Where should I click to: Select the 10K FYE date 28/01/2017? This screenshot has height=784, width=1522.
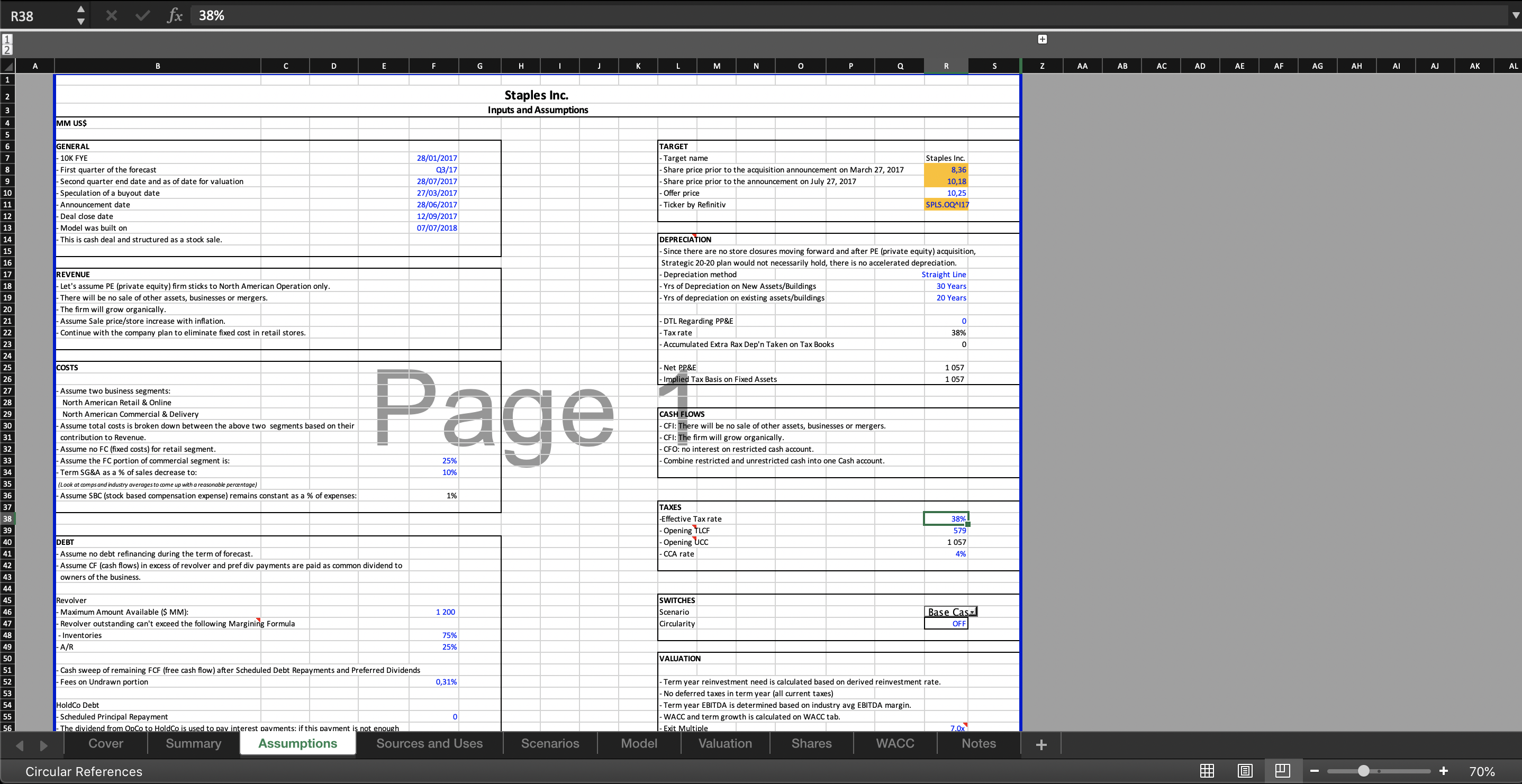tap(433, 158)
